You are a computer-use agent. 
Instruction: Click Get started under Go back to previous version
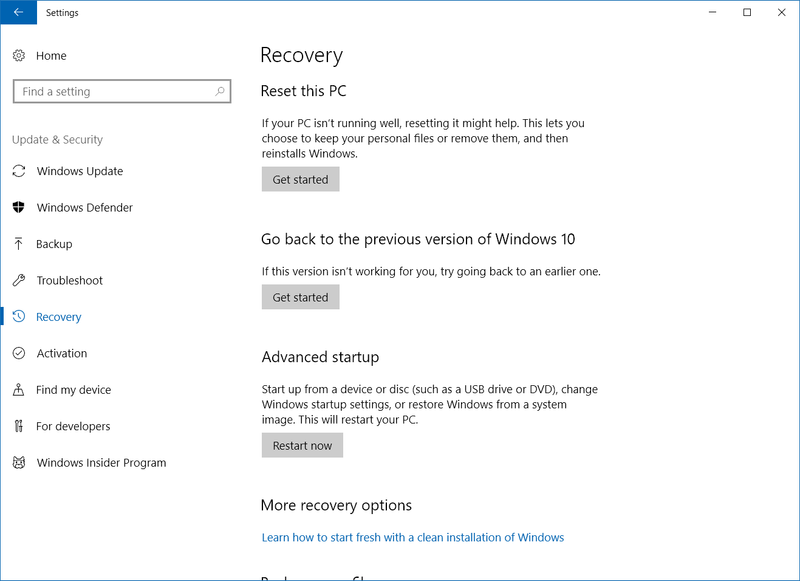point(301,297)
